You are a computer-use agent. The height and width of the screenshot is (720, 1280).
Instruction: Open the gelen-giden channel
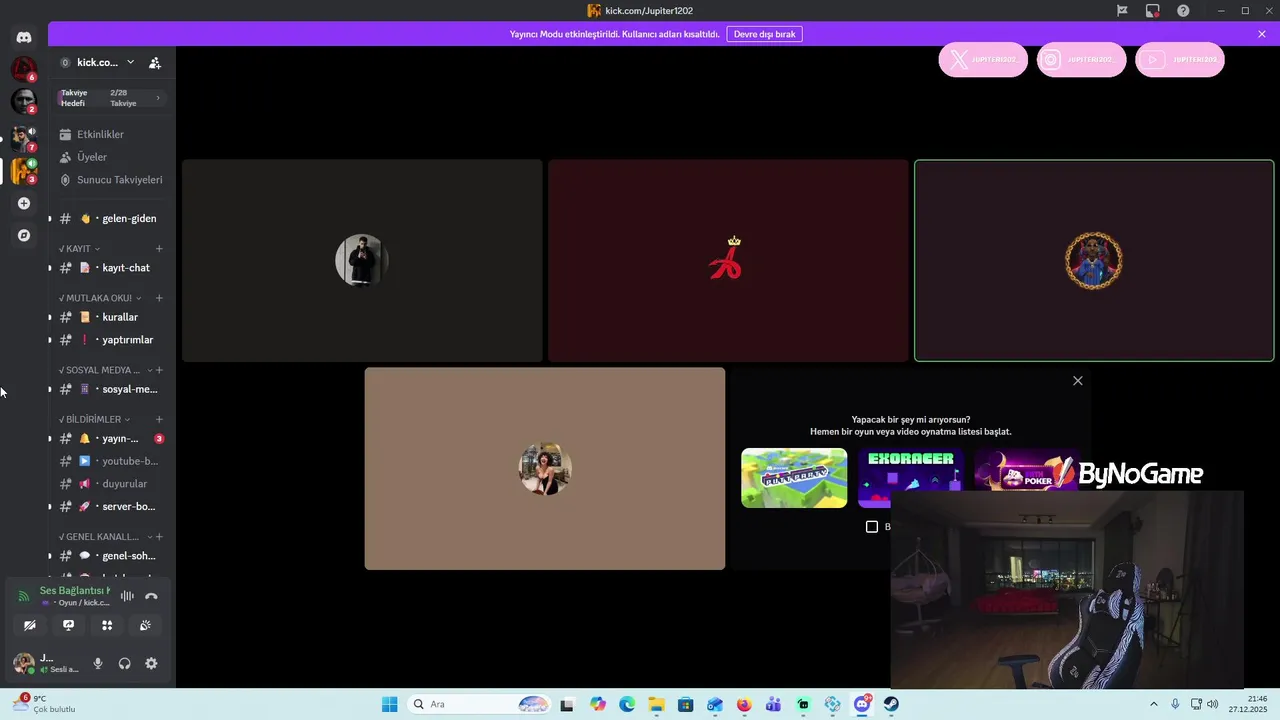coord(111,218)
